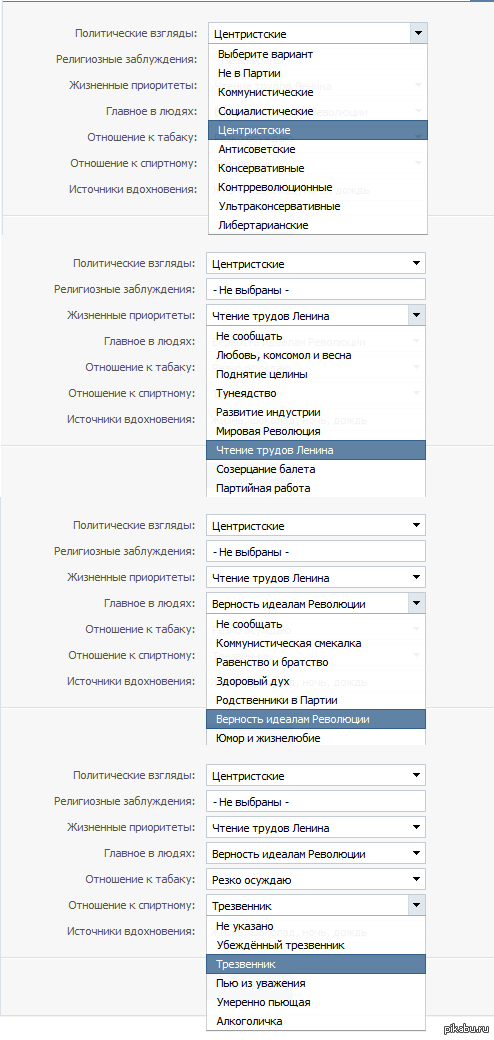Viewport: 494px width, 1040px height.
Task: Select "Созерцание балета" option
Action: 316,469
